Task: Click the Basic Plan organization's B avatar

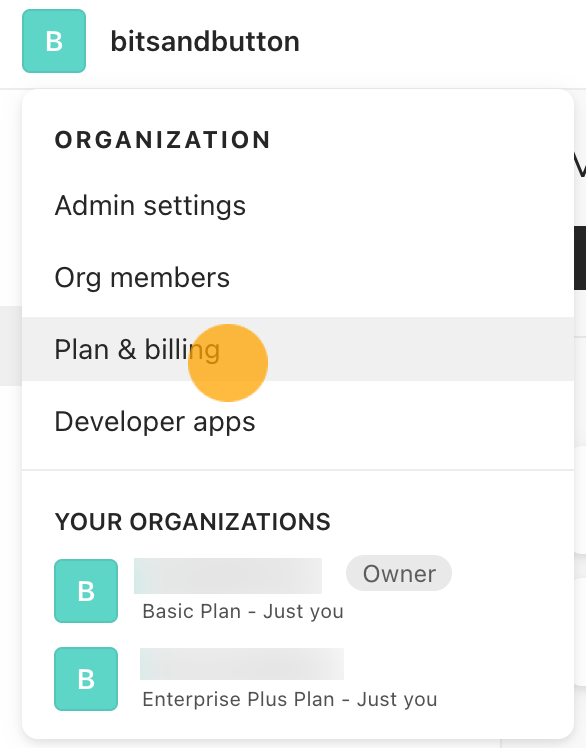Action: click(x=86, y=591)
